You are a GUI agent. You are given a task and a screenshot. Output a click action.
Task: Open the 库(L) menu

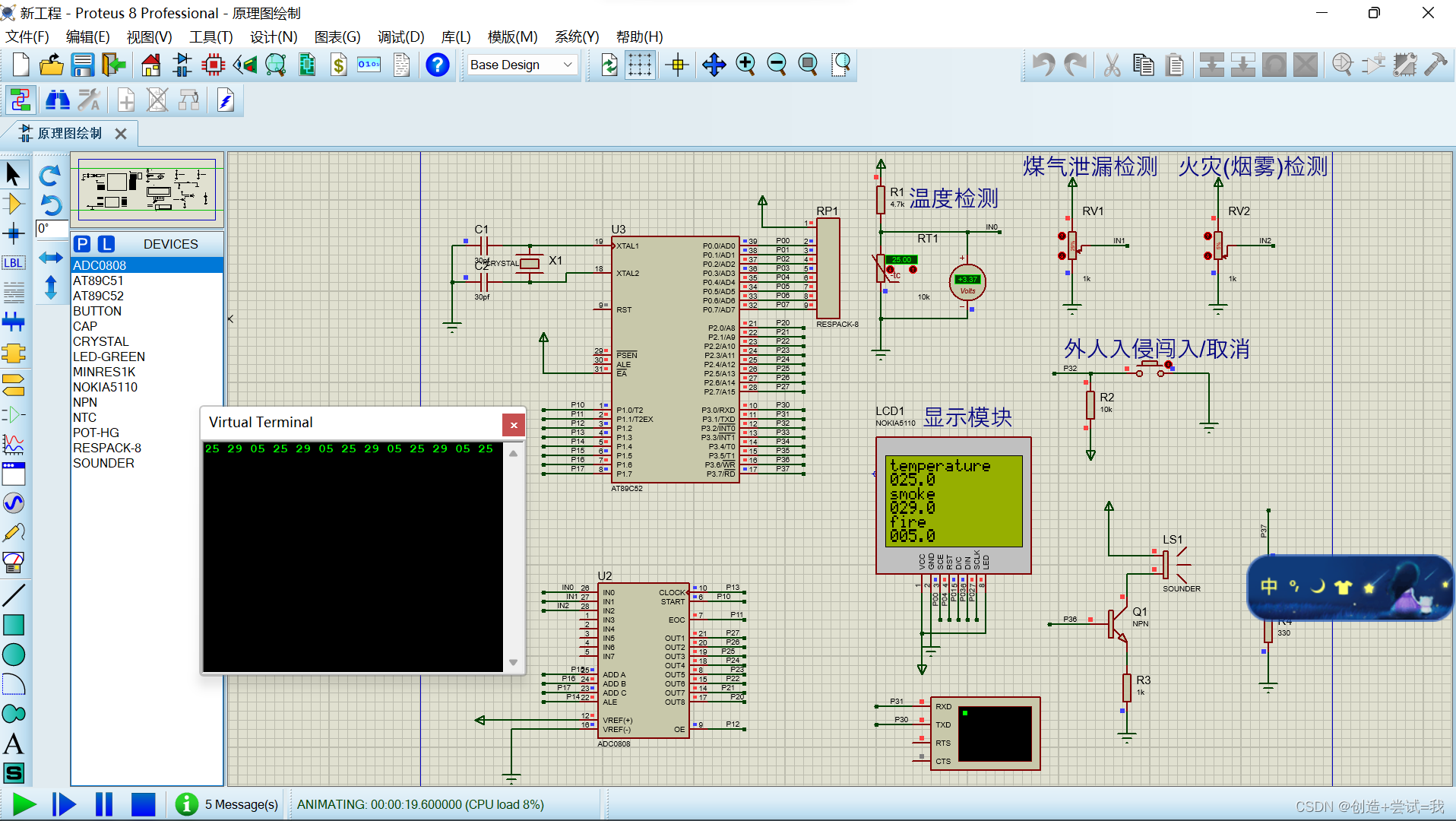pos(455,36)
